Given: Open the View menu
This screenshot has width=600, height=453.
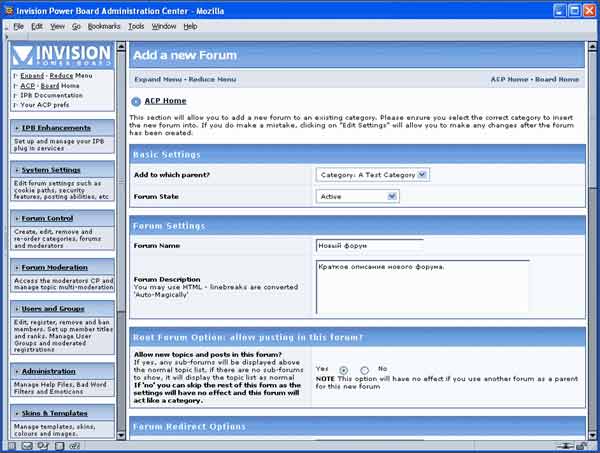Looking at the screenshot, I should (x=57, y=26).
